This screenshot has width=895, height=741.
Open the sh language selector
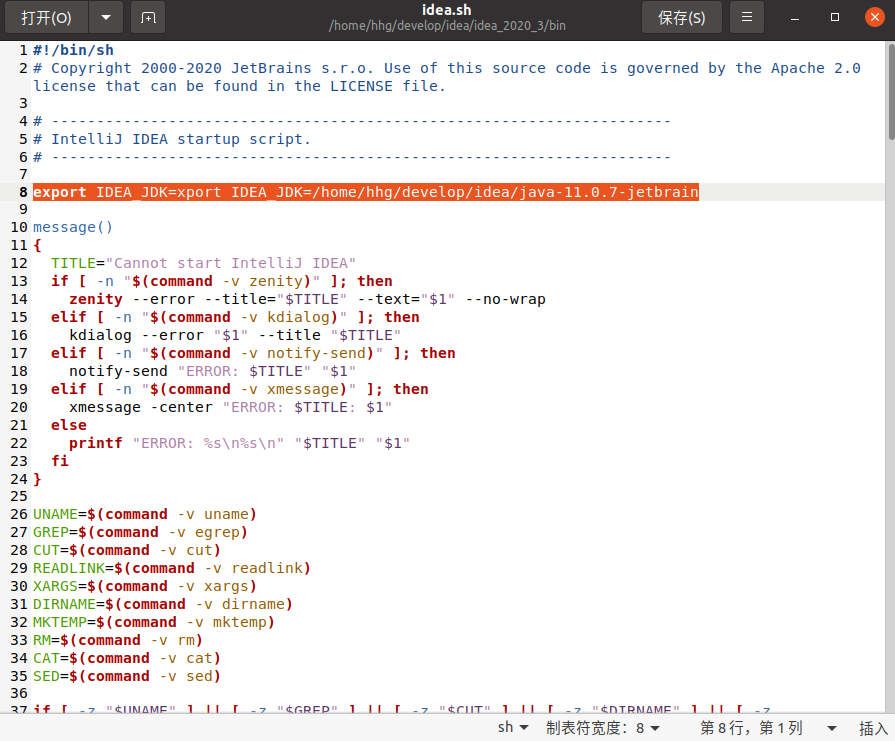(x=513, y=727)
